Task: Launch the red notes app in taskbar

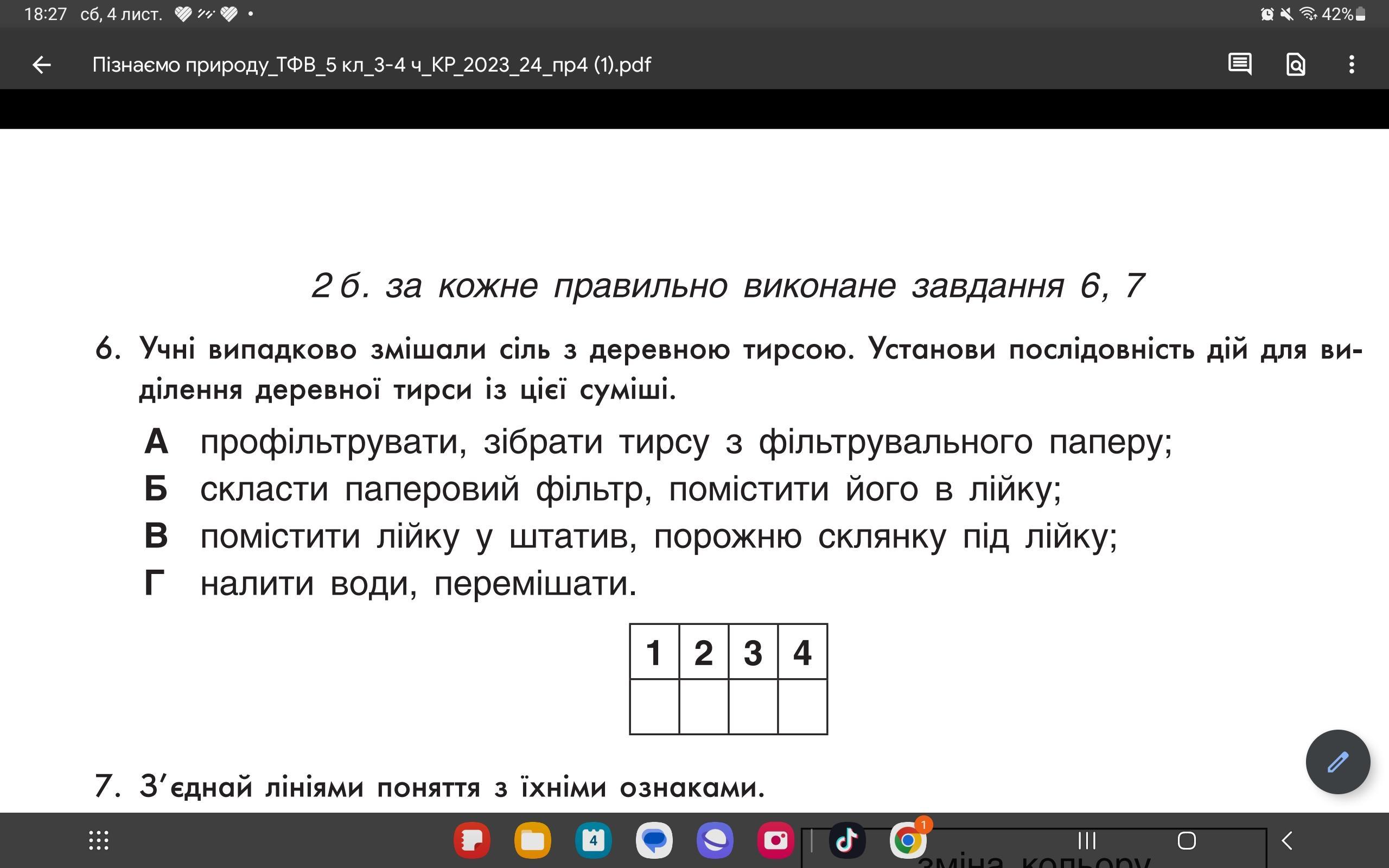Action: click(x=472, y=841)
